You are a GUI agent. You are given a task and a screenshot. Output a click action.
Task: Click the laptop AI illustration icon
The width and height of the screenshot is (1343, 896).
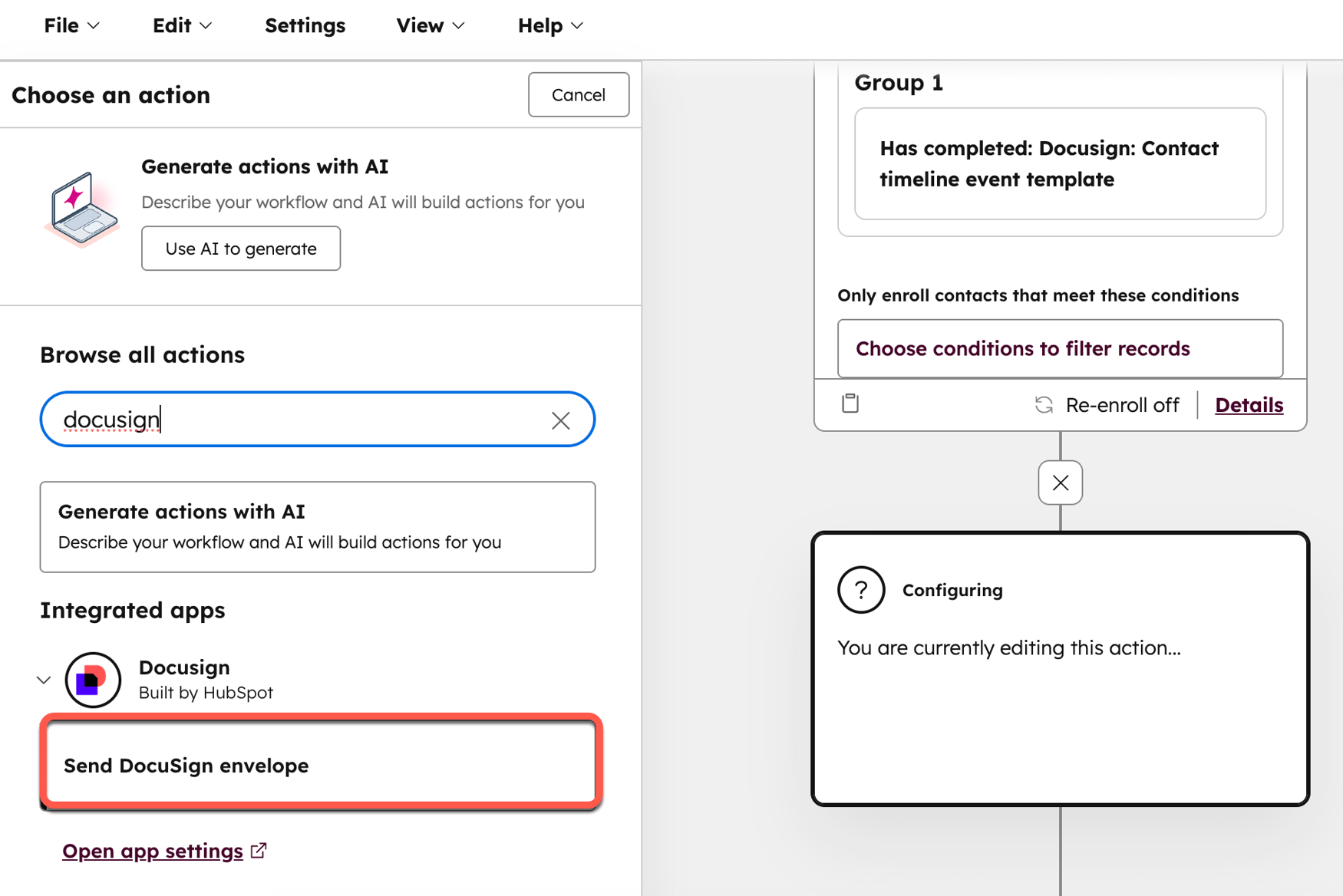click(81, 207)
